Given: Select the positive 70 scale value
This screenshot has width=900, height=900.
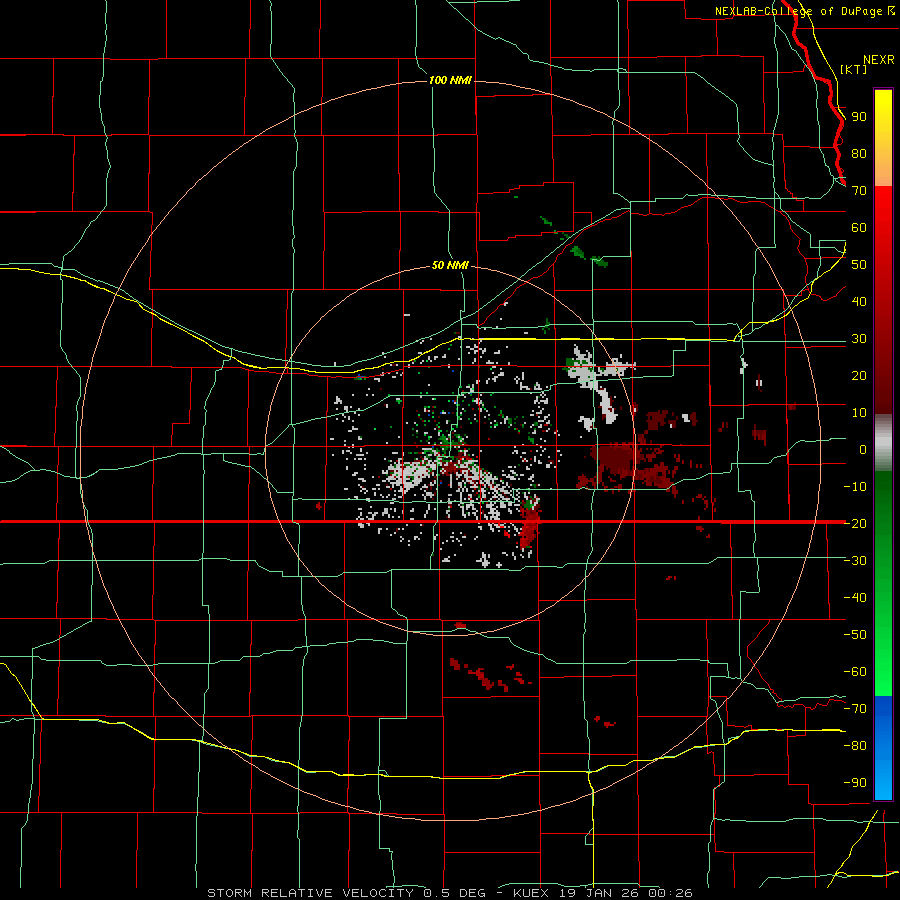Looking at the screenshot, I should click(x=859, y=191).
